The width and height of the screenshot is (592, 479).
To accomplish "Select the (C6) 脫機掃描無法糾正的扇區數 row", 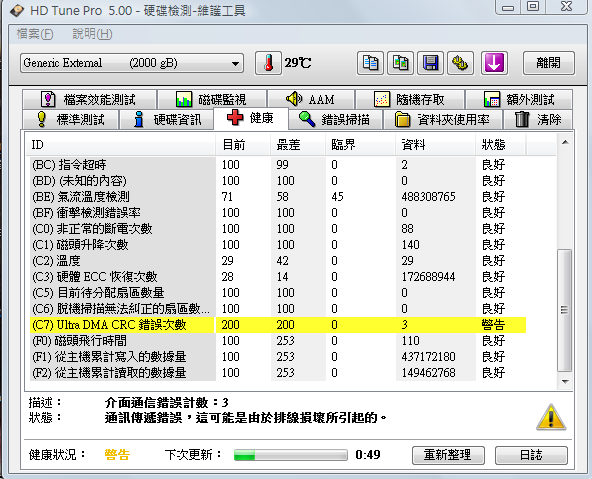I will [x=278, y=309].
